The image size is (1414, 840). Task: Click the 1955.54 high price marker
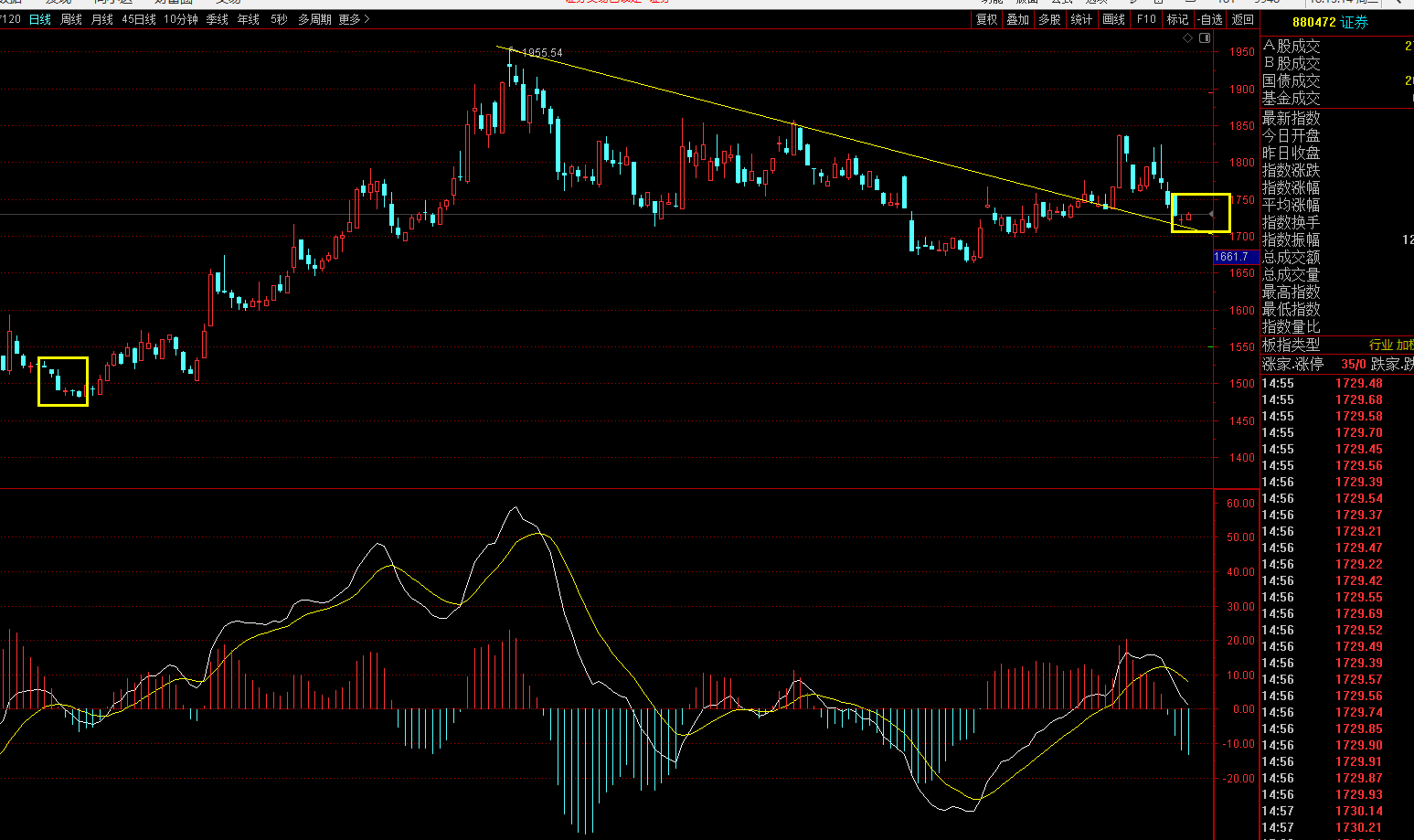point(542,53)
